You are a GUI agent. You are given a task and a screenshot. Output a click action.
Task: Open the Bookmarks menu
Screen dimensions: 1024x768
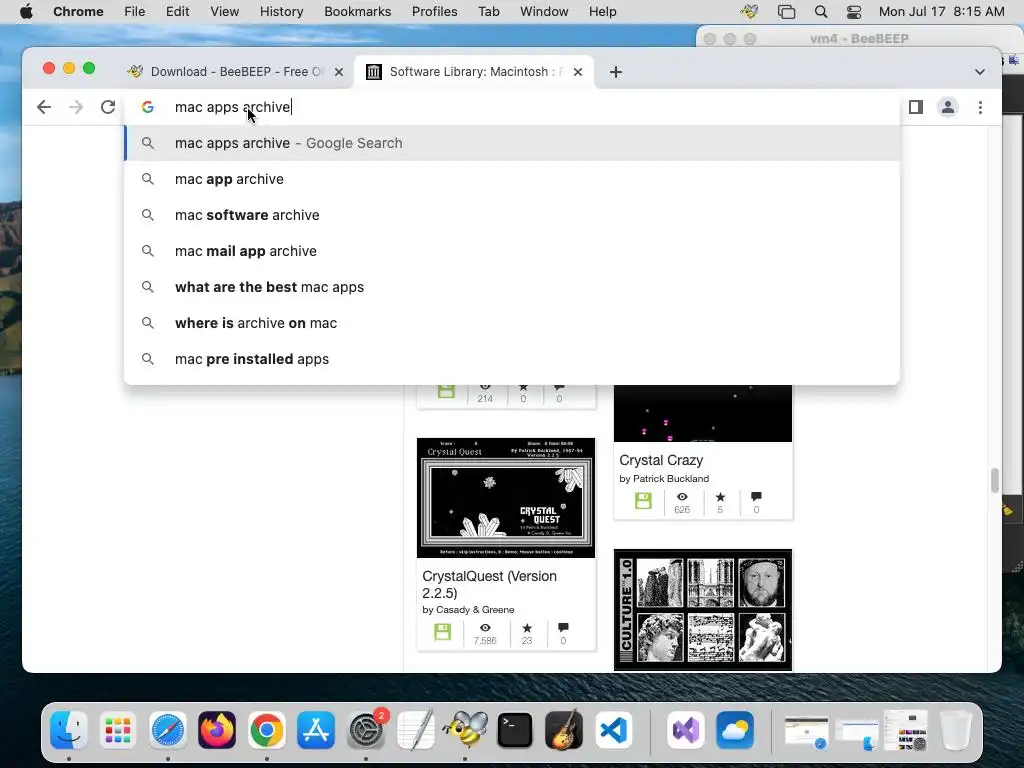[357, 11]
